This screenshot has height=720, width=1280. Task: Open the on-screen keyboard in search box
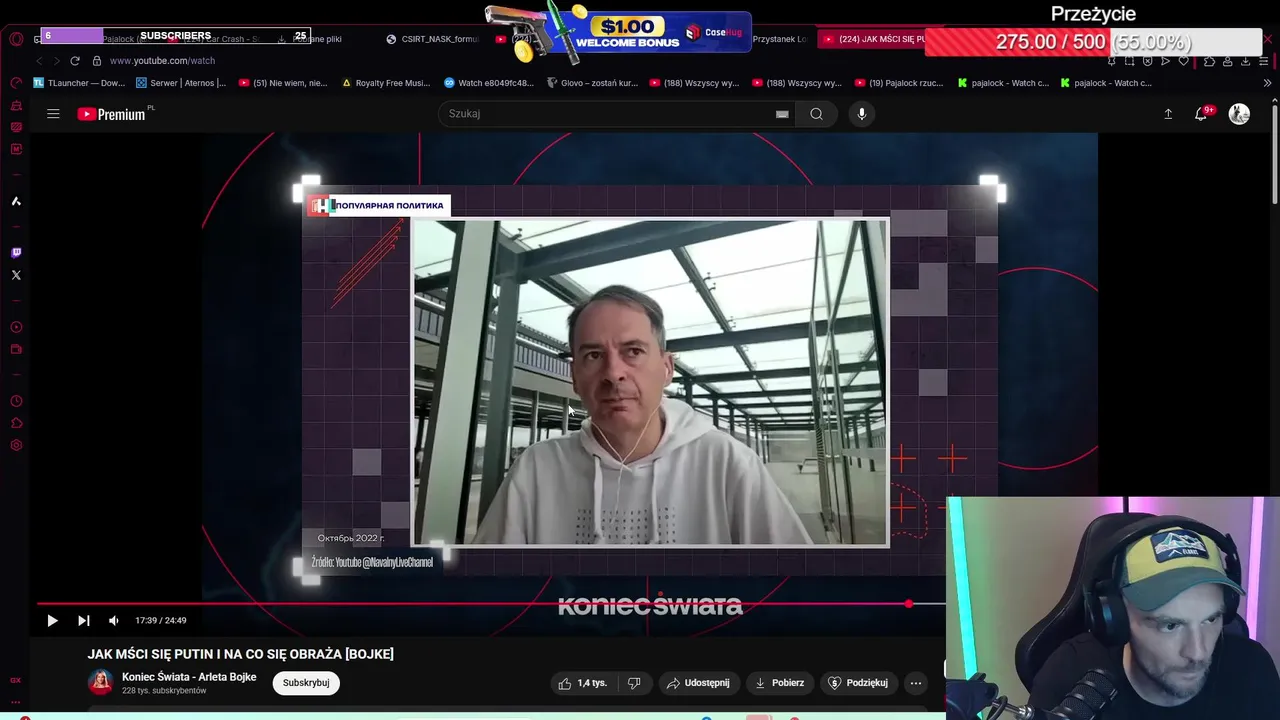point(782,114)
